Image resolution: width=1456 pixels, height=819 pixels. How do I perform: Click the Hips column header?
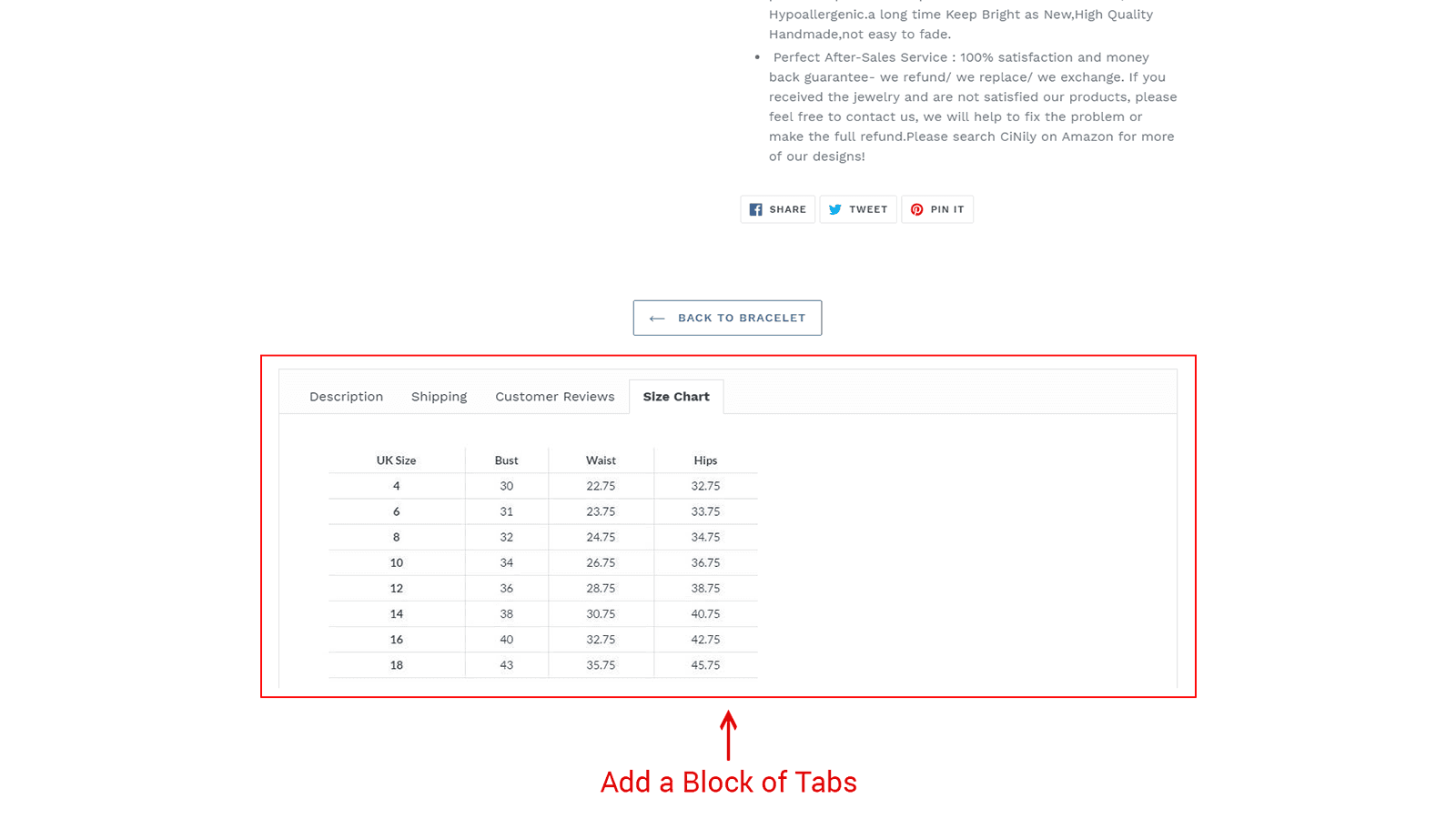705,460
